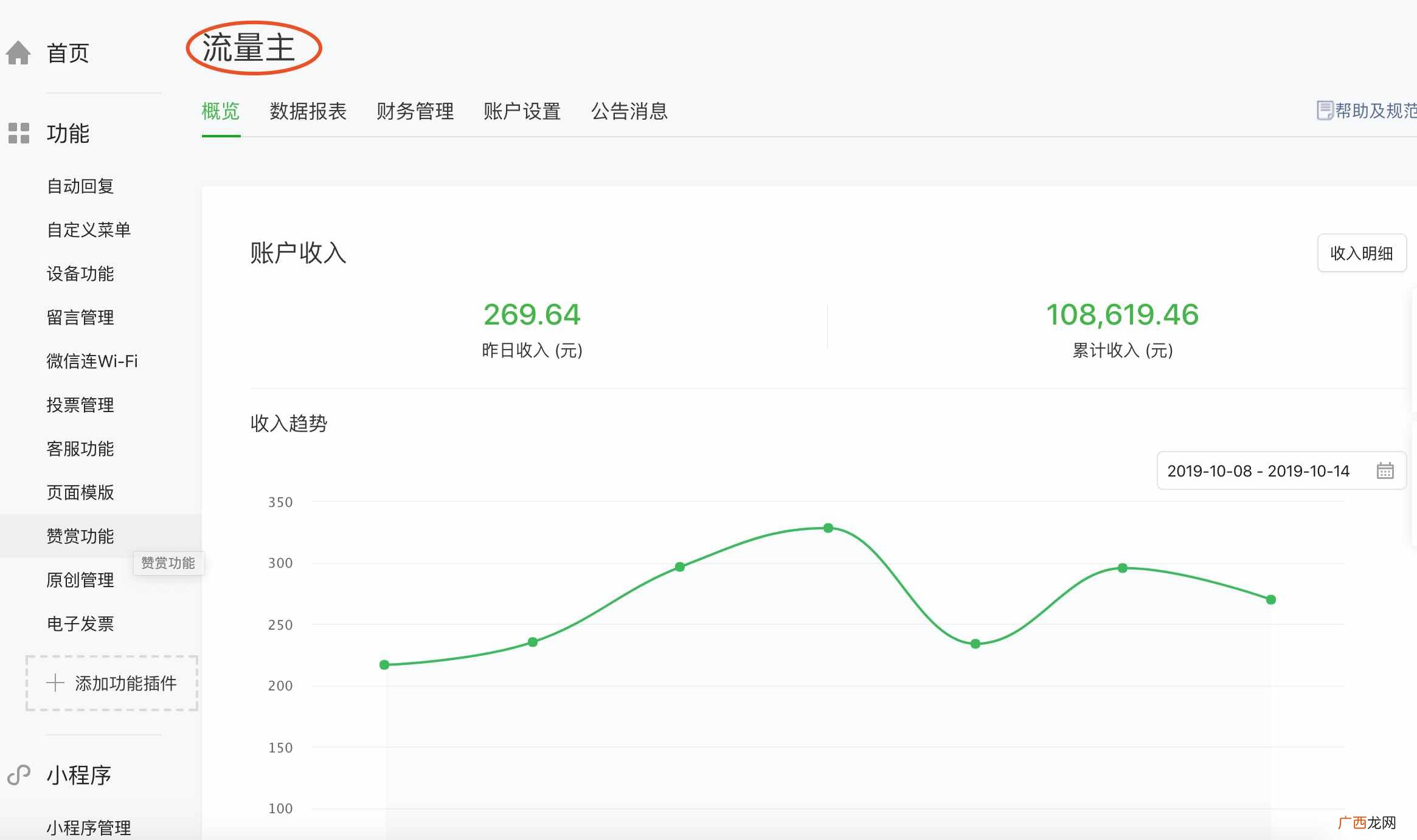The width and height of the screenshot is (1417, 840).
Task: Click 收入趋势 heading
Action: pos(289,423)
